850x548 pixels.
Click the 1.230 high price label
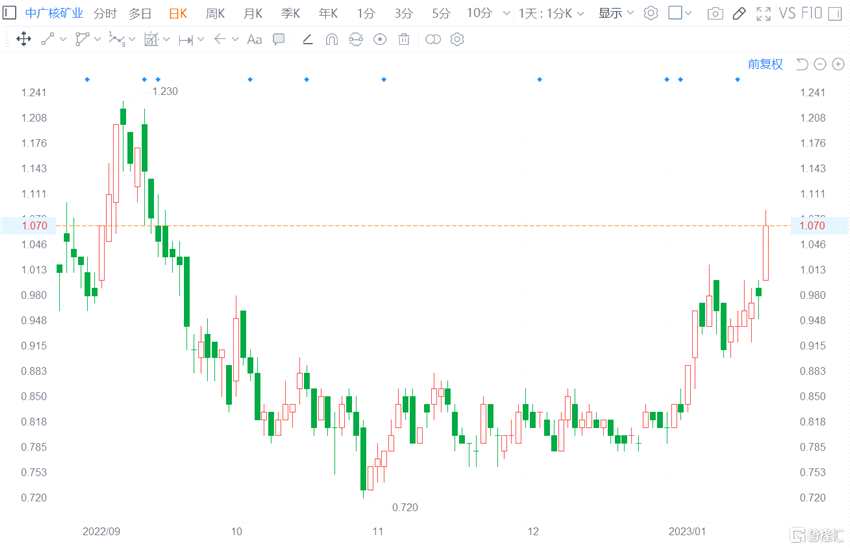165,91
